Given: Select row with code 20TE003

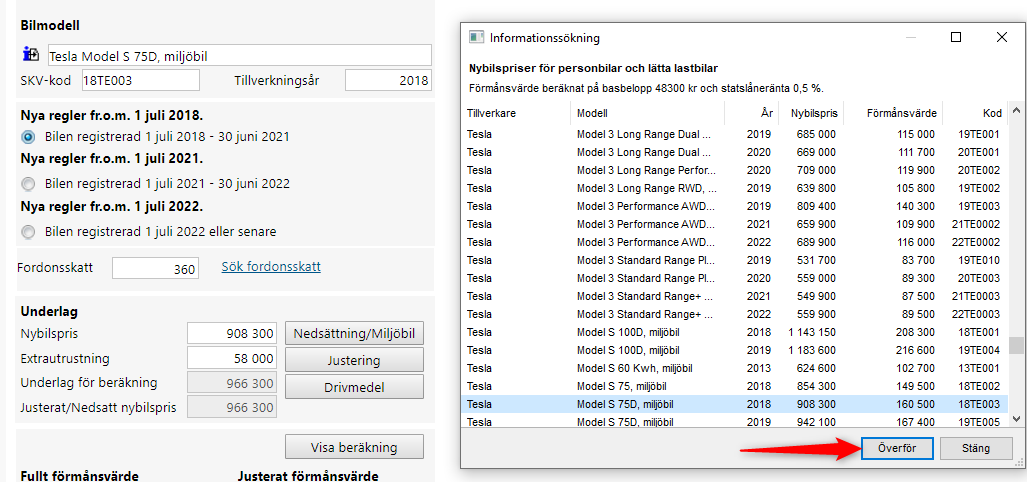Looking at the screenshot, I should pyautogui.click(x=736, y=278).
